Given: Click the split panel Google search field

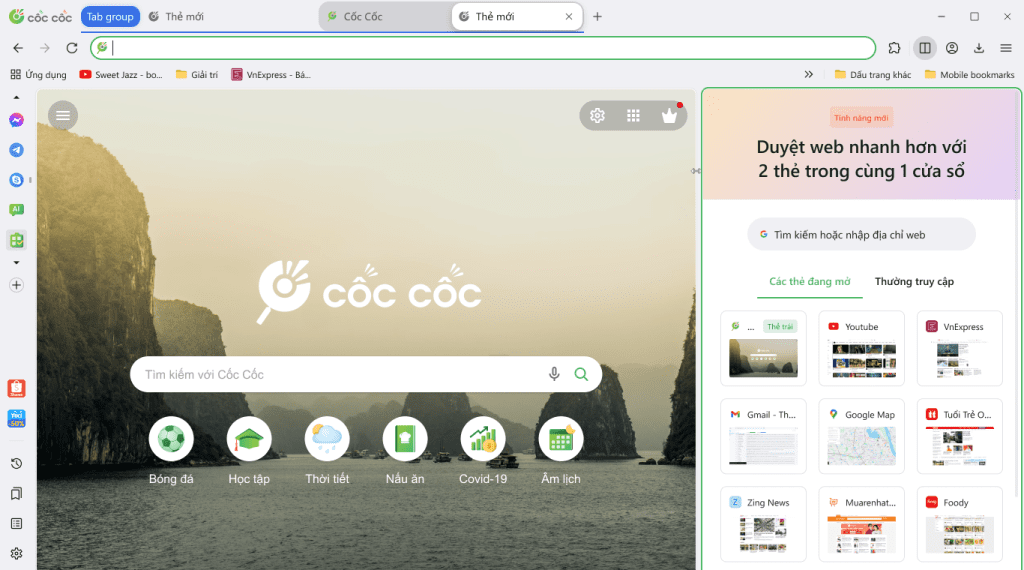Looking at the screenshot, I should (861, 234).
